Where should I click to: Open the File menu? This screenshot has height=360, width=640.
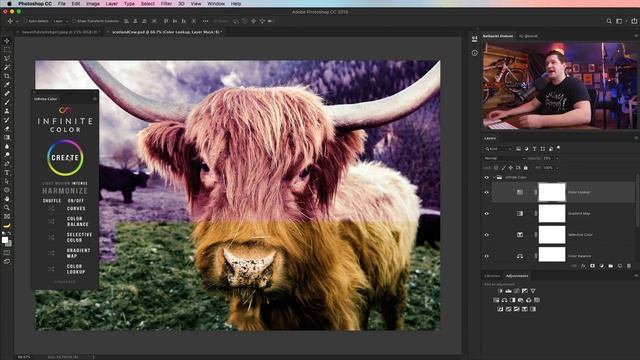coord(62,4)
